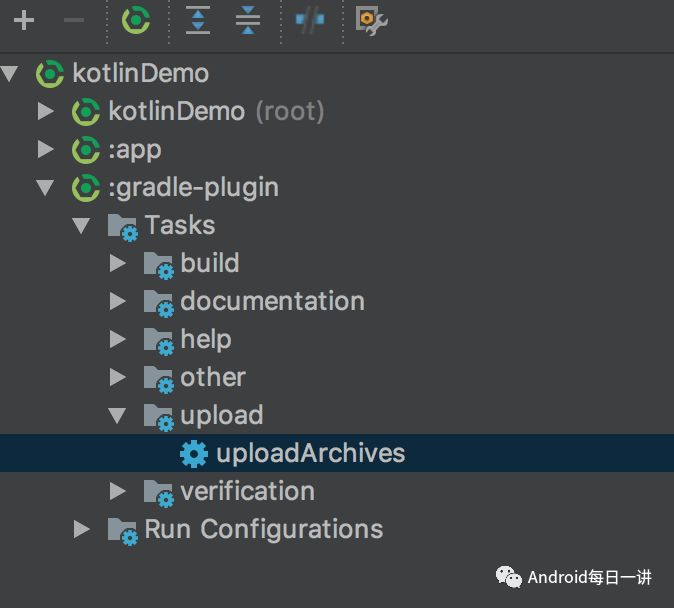Expand the build task group
674x608 pixels.
point(117,263)
